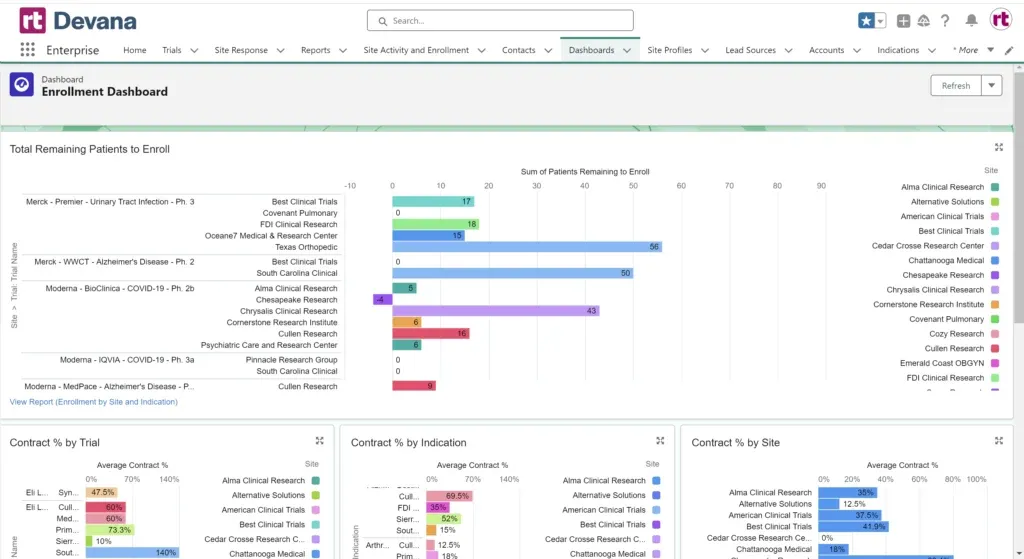Expand the Dashboards dropdown chevron
The image size is (1024, 559).
tap(627, 50)
